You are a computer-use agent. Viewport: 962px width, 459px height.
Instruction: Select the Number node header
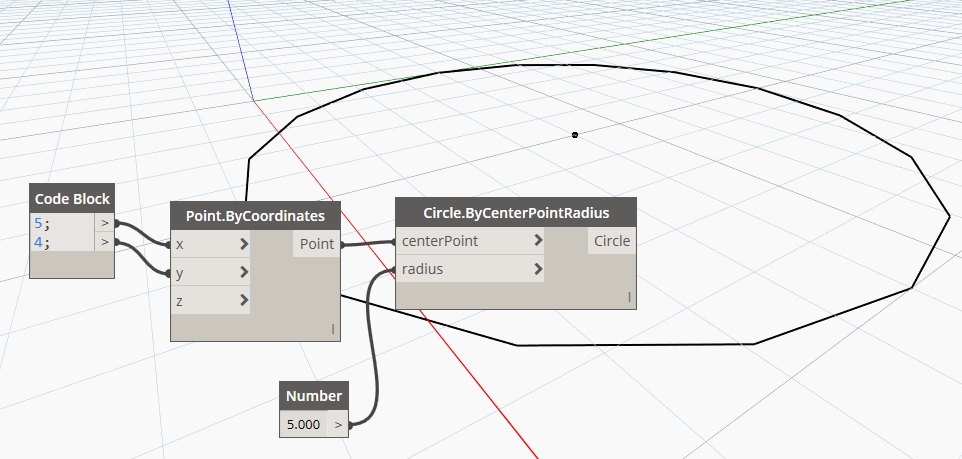tap(315, 396)
